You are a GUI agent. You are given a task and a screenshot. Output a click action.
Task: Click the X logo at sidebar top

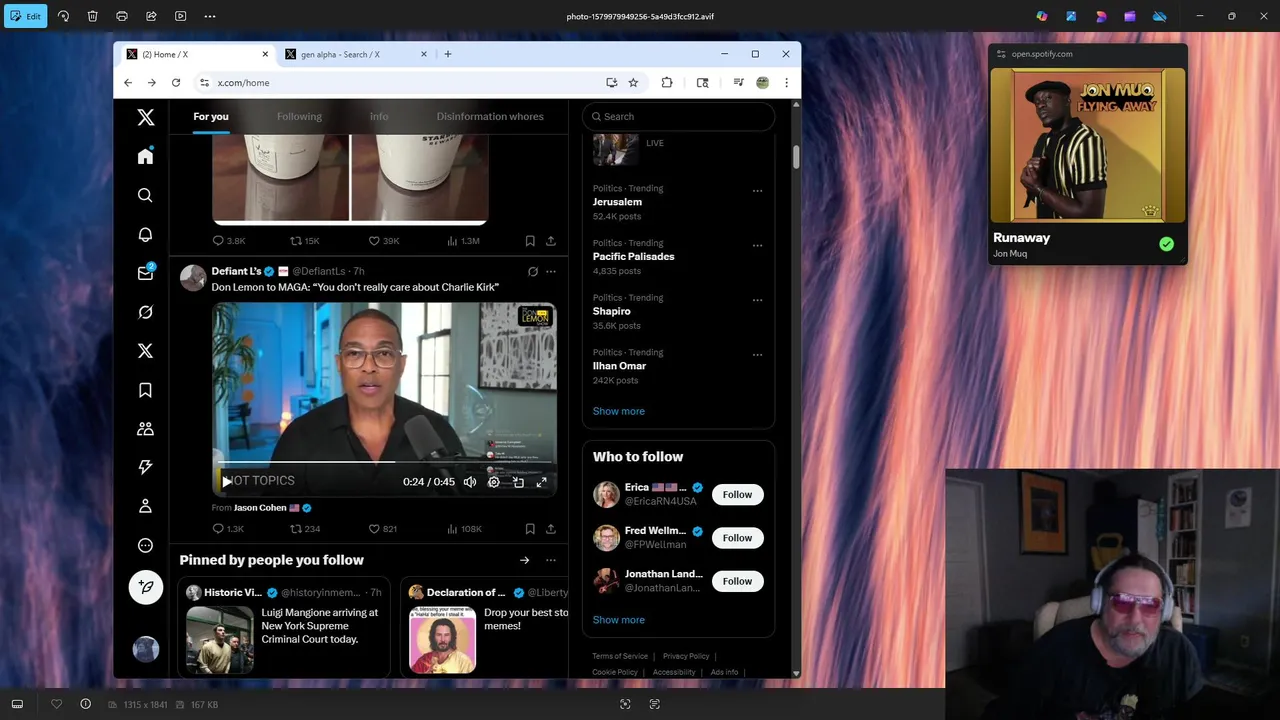tap(145, 117)
